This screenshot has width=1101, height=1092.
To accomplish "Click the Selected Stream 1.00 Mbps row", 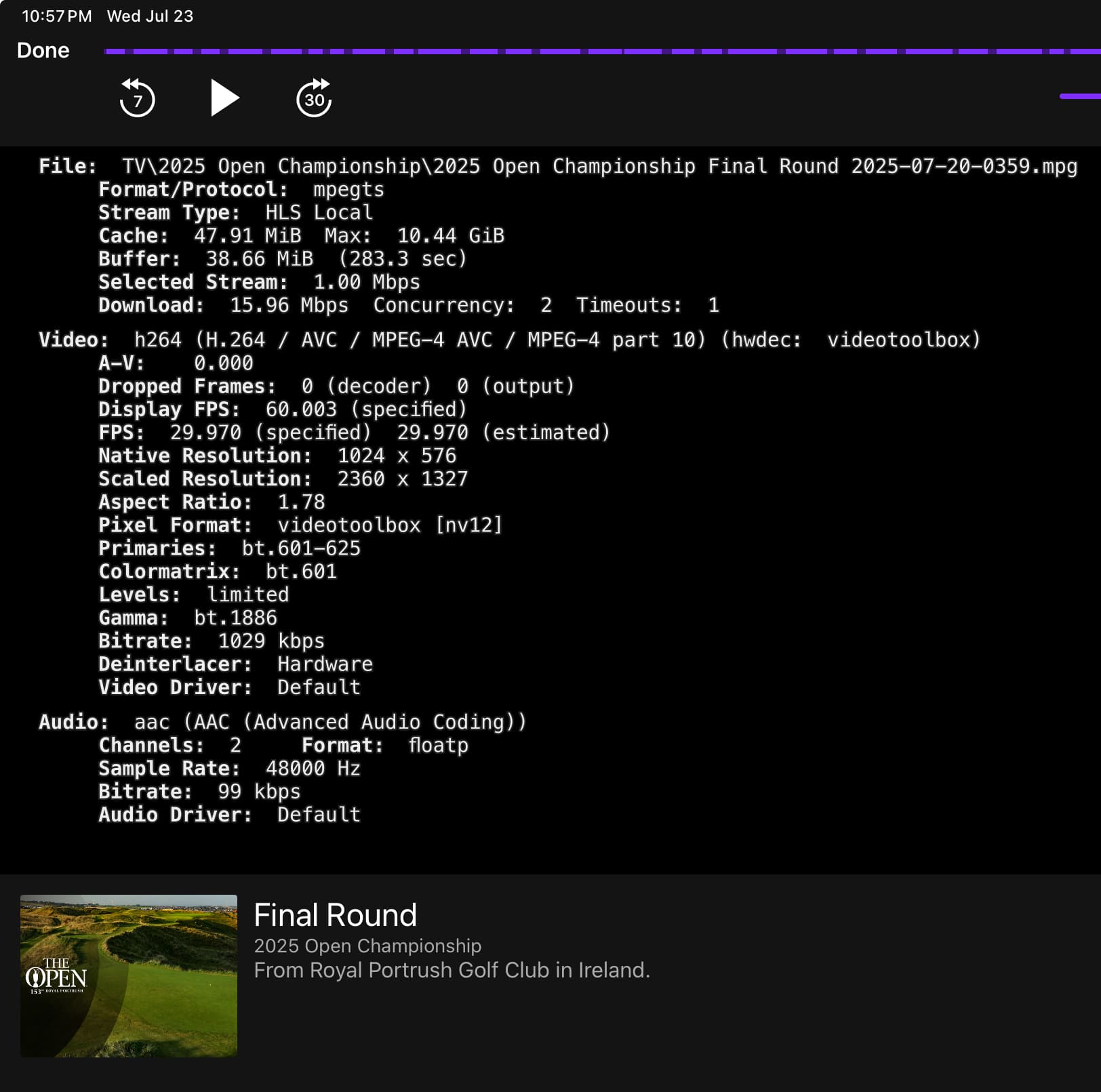I will pyautogui.click(x=259, y=282).
